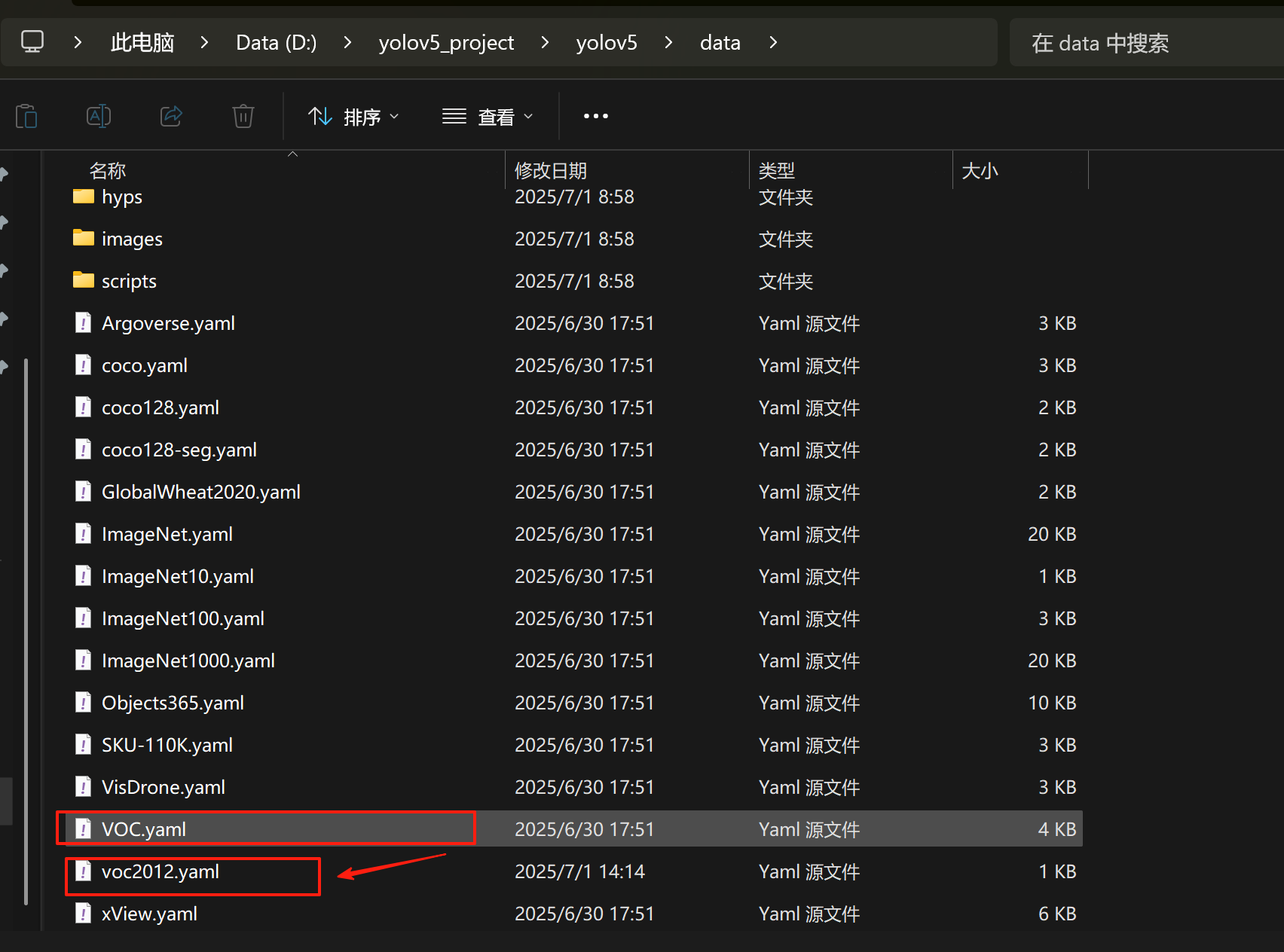This screenshot has width=1284, height=952.
Task: Click the 6 KB size of xView.yaml
Action: coord(1057,914)
